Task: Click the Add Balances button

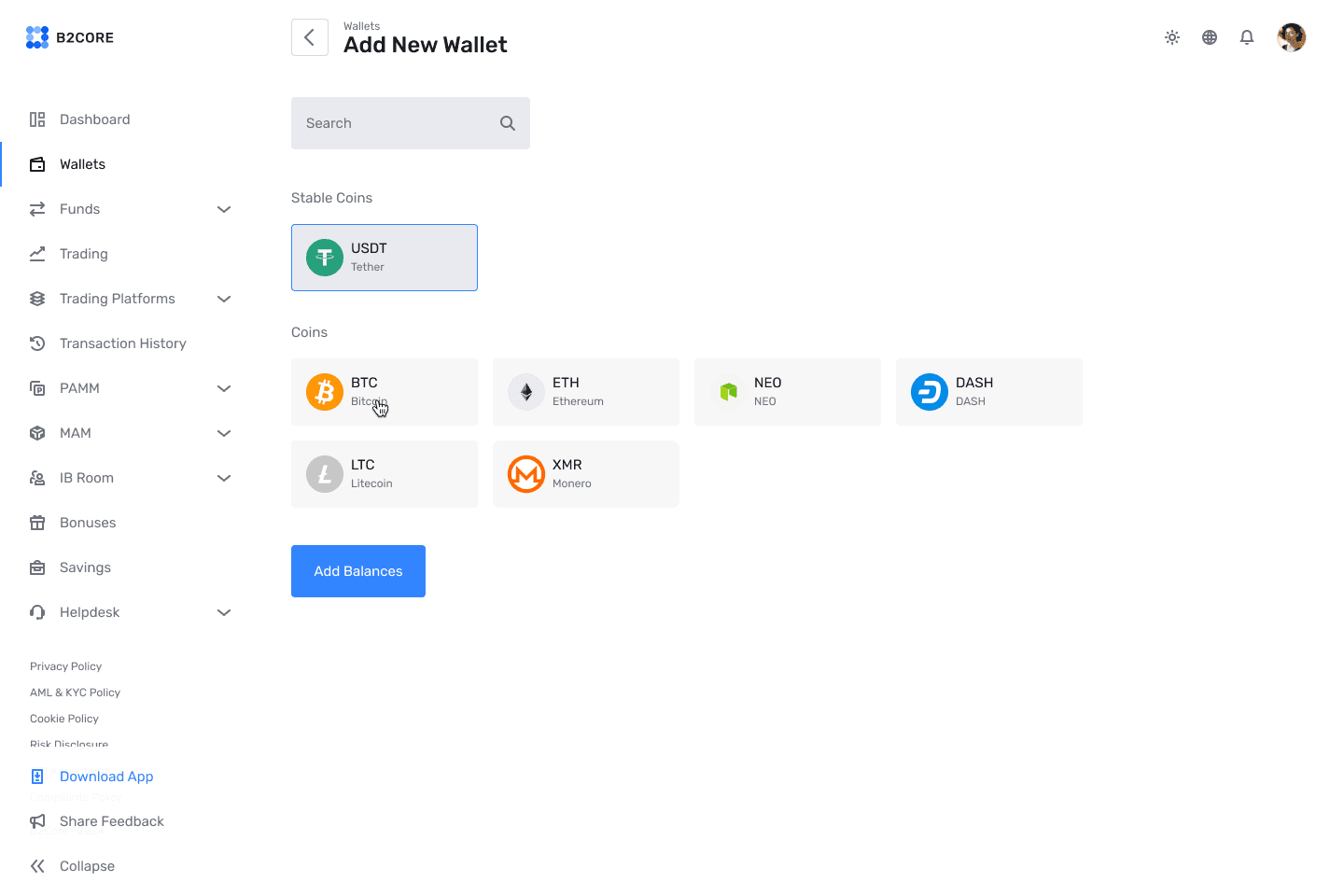Action: (357, 570)
